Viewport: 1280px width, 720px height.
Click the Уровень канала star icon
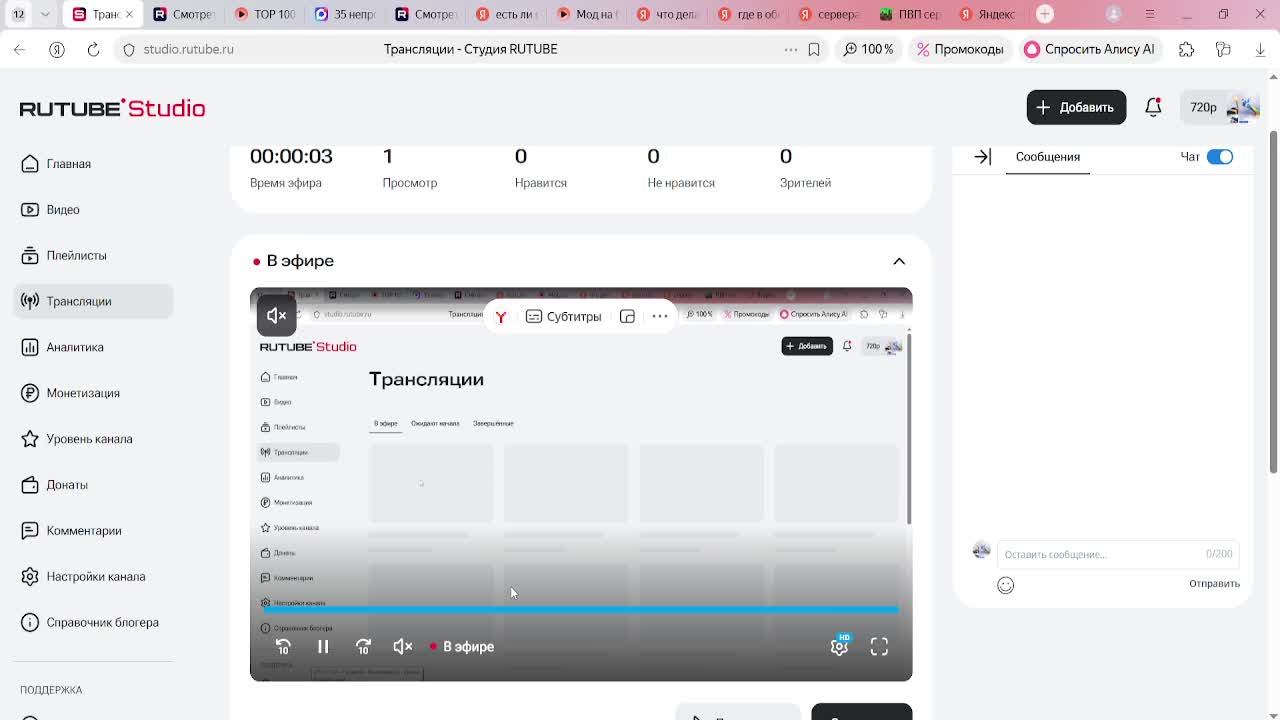tap(30, 439)
